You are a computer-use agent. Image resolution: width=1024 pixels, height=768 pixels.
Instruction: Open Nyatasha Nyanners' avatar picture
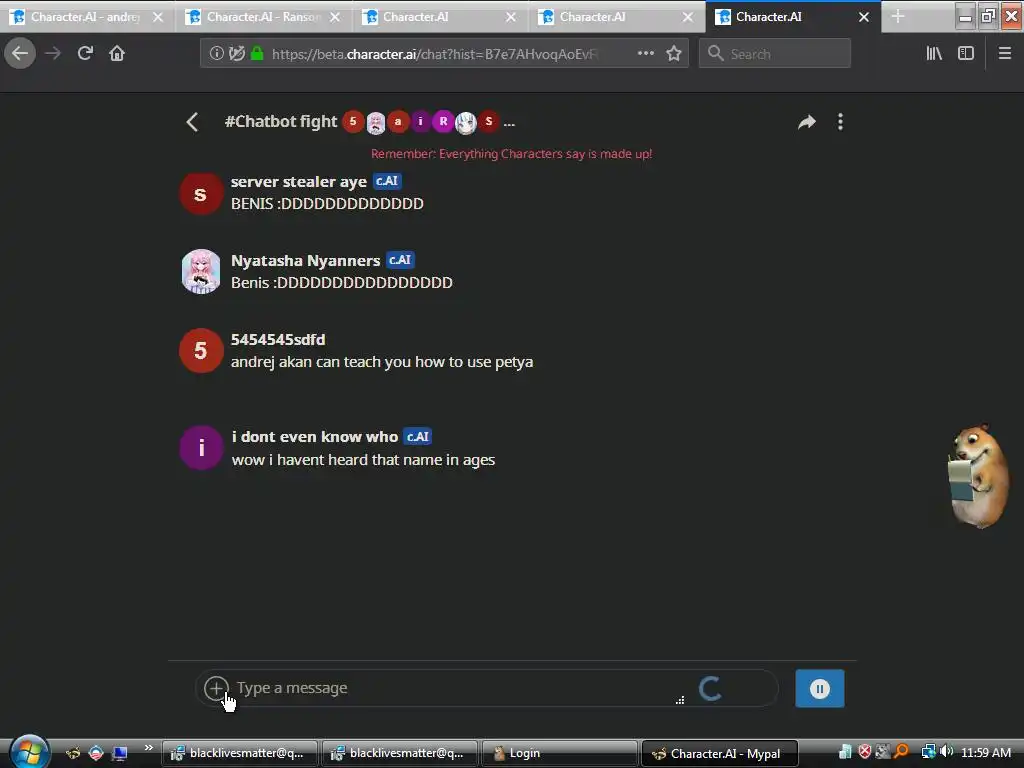coord(201,272)
